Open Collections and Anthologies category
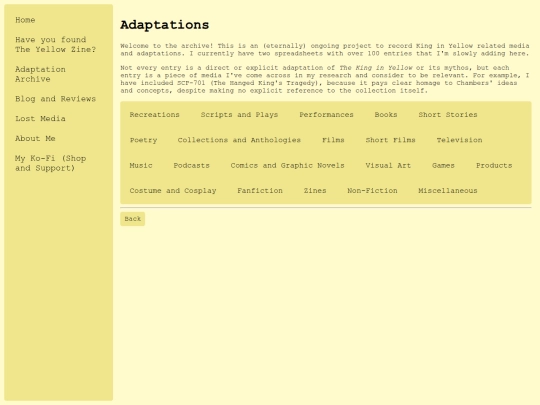The width and height of the screenshot is (540, 405). click(x=239, y=140)
